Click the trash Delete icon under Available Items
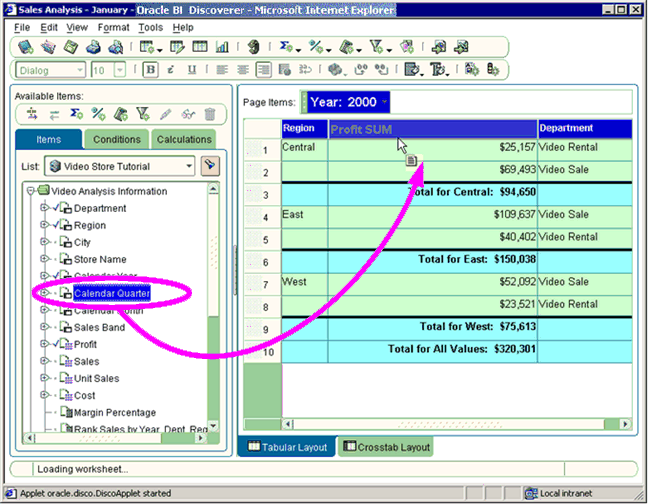Screen dimensions: 648x504 pos(210,114)
